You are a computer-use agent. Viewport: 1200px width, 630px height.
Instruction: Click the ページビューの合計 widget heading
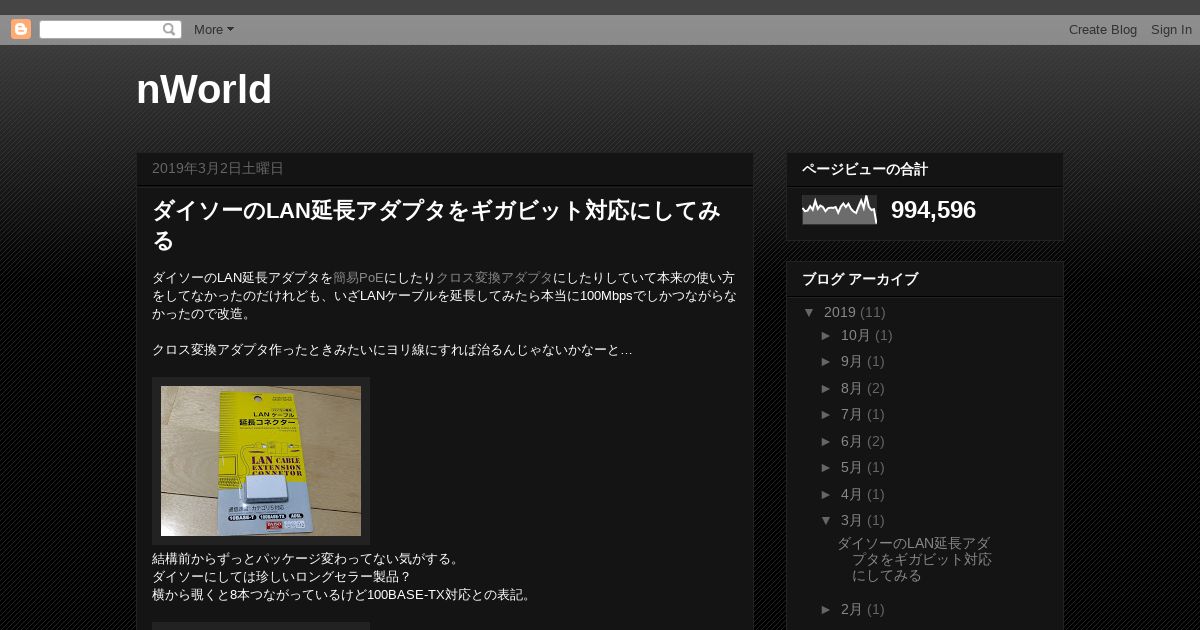click(865, 170)
